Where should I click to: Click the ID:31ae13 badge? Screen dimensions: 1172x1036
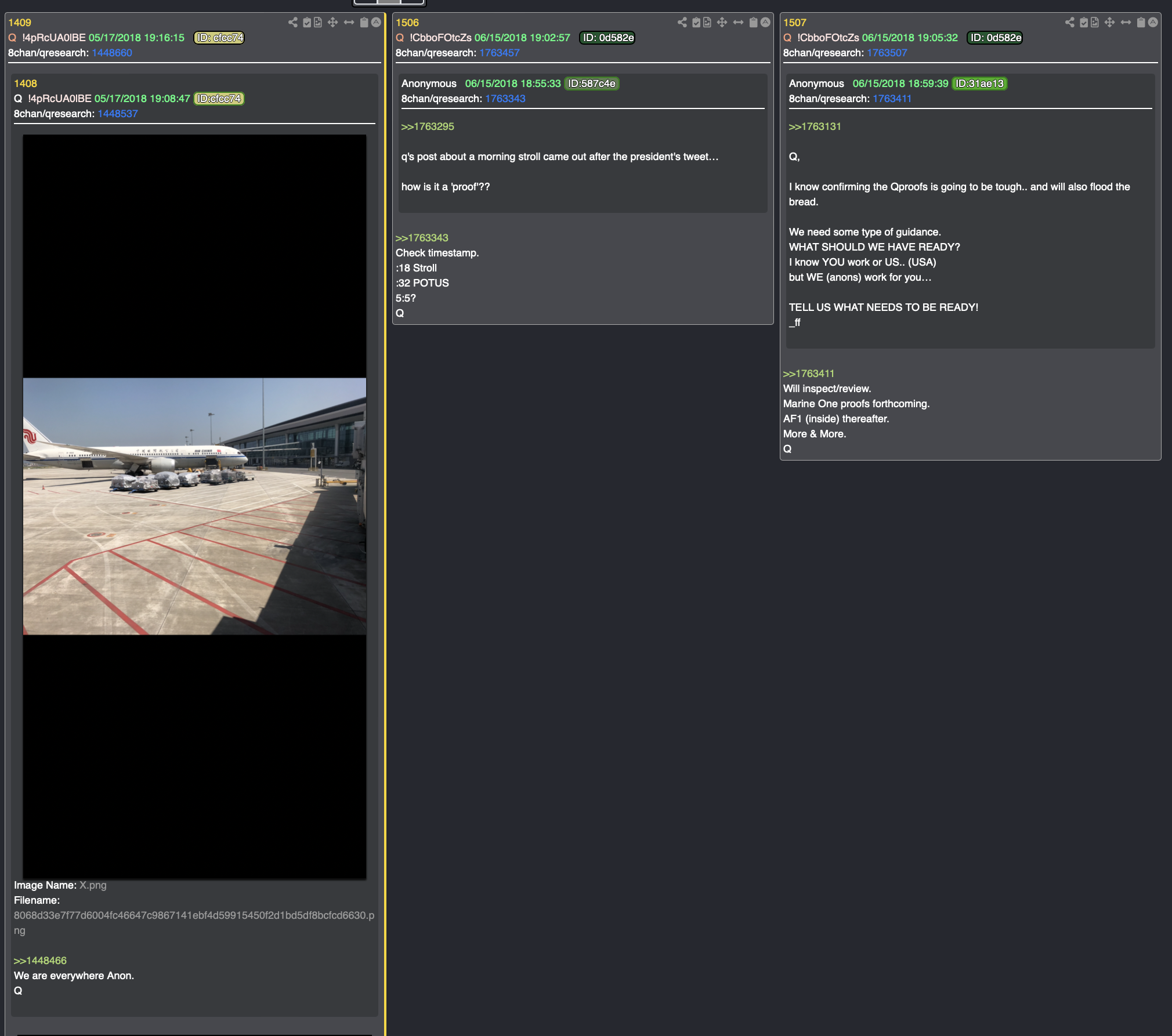[x=979, y=84]
